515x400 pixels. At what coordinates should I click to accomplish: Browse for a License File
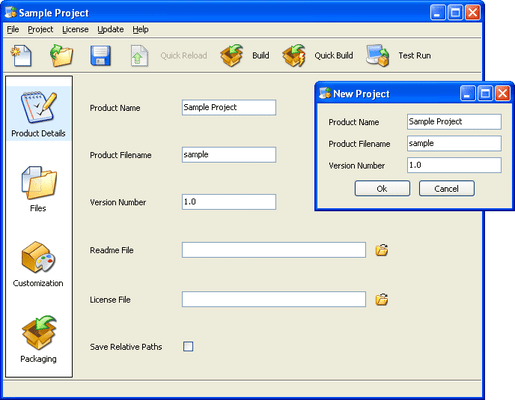click(382, 299)
